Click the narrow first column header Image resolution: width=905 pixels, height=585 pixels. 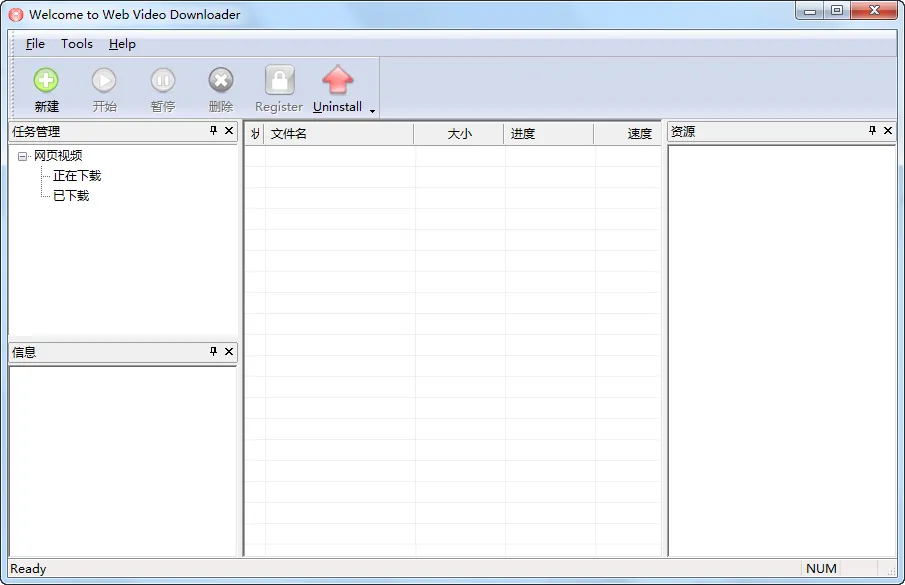(x=255, y=134)
